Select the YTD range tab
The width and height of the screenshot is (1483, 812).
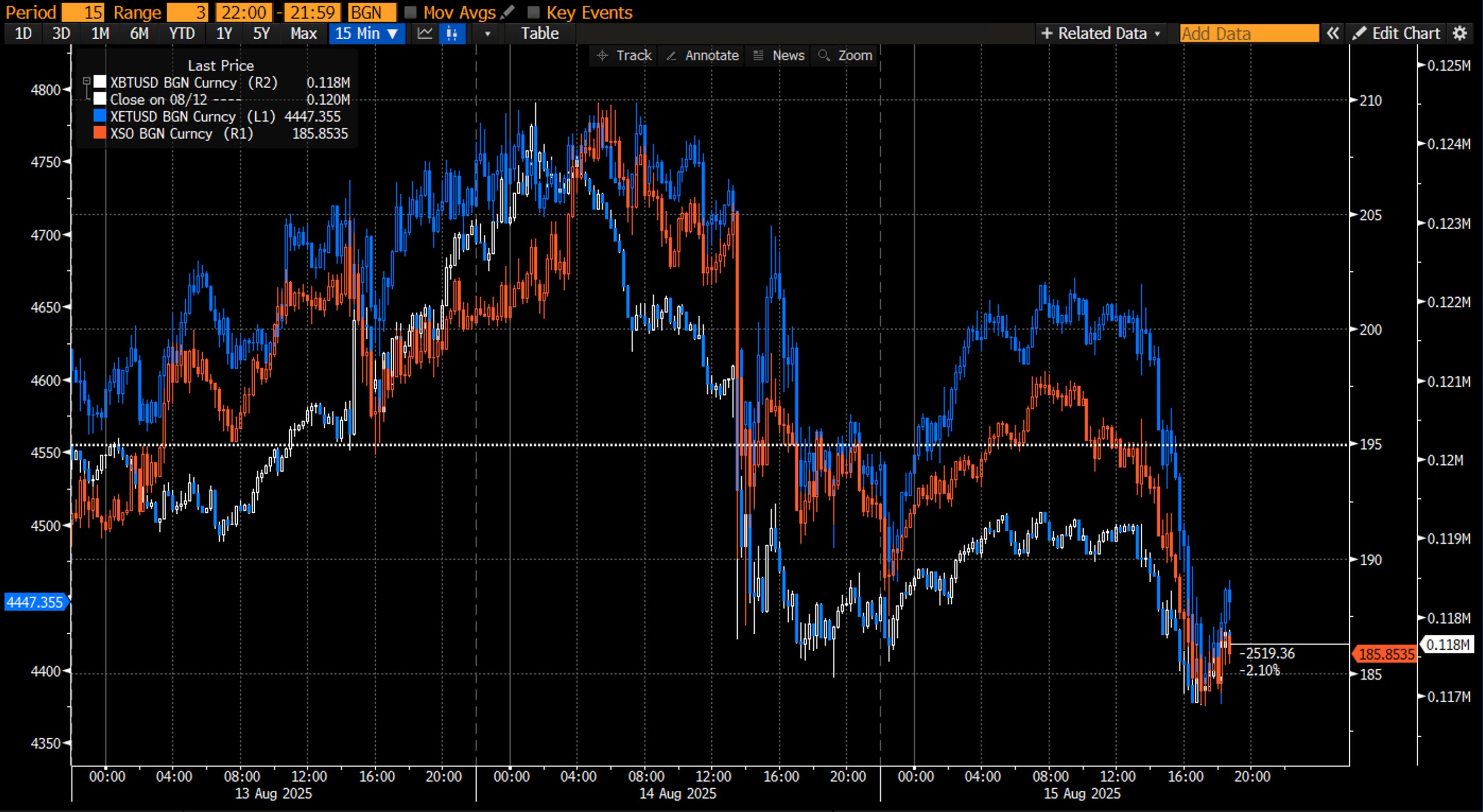point(182,33)
